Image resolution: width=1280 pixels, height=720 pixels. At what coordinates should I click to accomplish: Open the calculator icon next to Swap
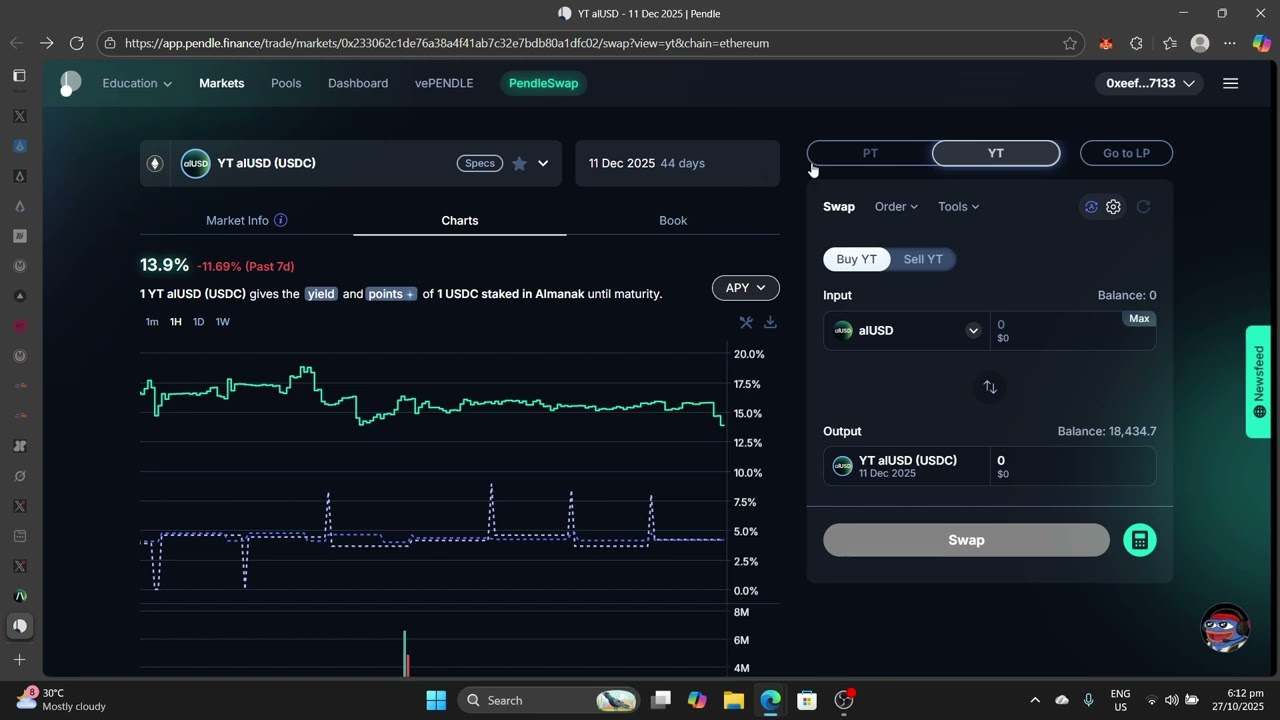1140,540
